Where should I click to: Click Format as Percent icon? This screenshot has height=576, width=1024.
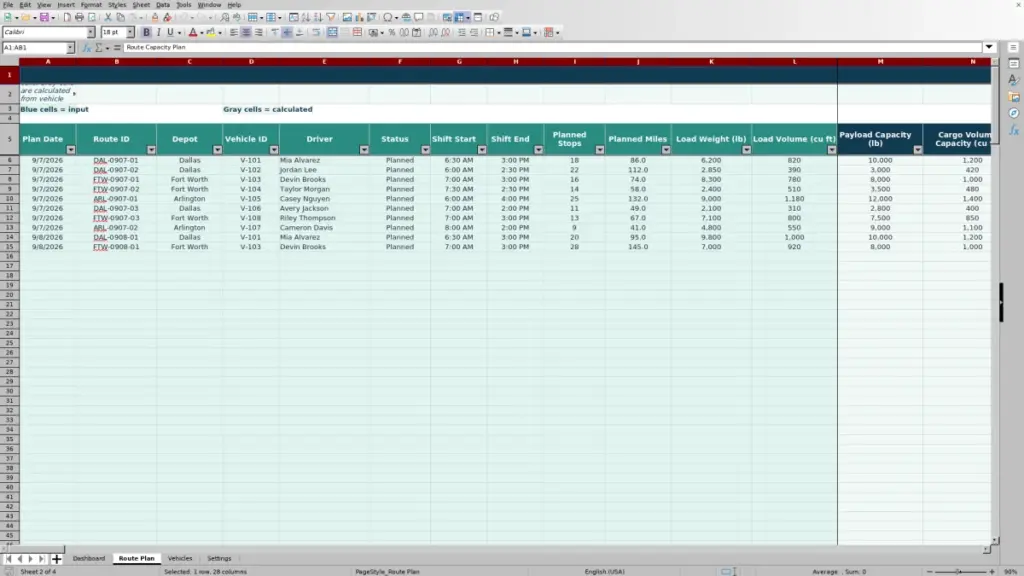click(x=392, y=32)
